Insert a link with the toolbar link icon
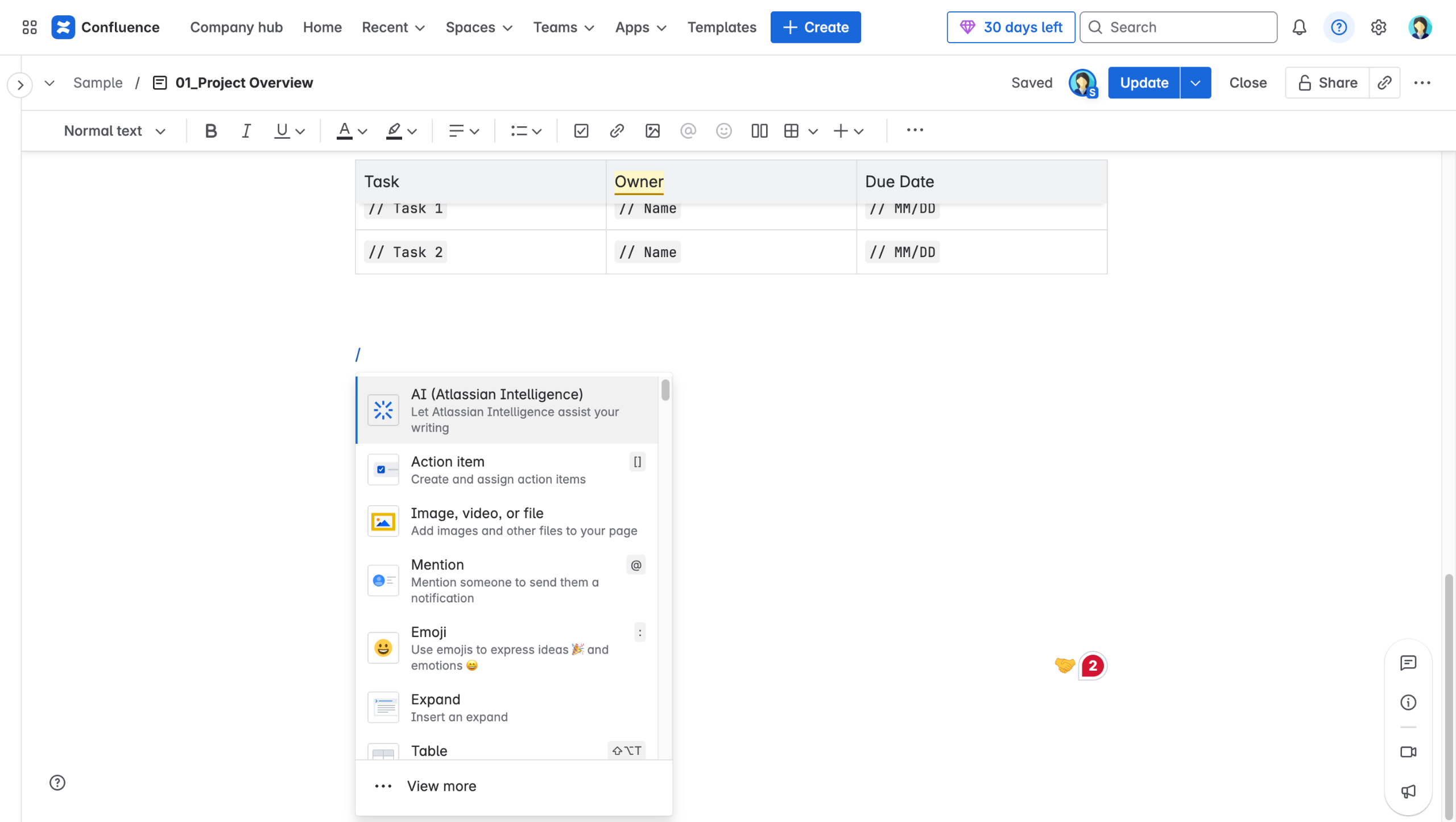 coord(617,131)
